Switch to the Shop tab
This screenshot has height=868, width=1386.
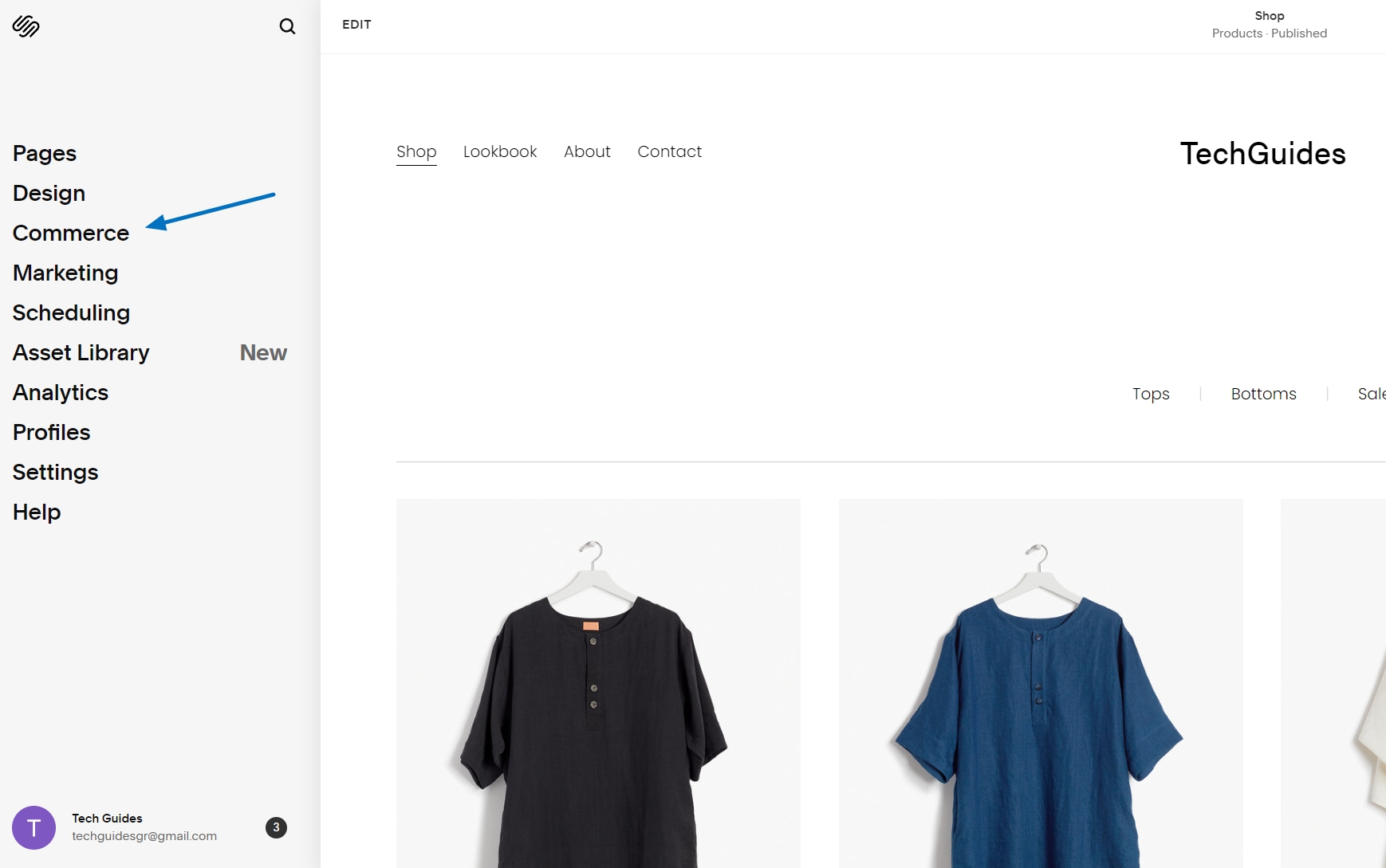pyautogui.click(x=416, y=151)
